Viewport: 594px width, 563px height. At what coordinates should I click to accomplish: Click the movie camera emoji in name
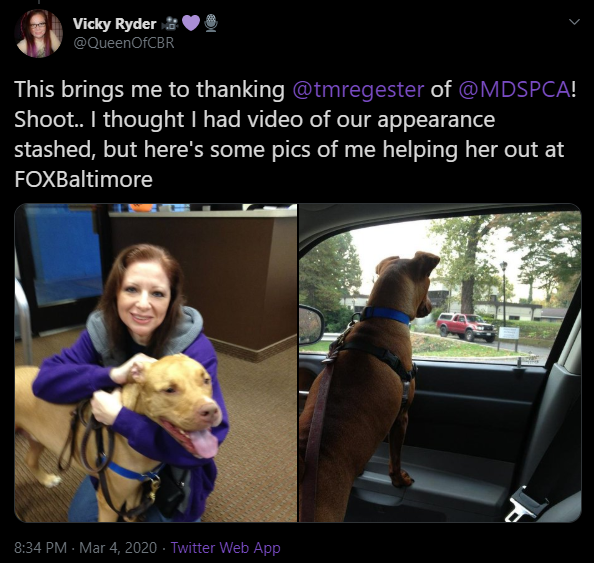(x=170, y=24)
